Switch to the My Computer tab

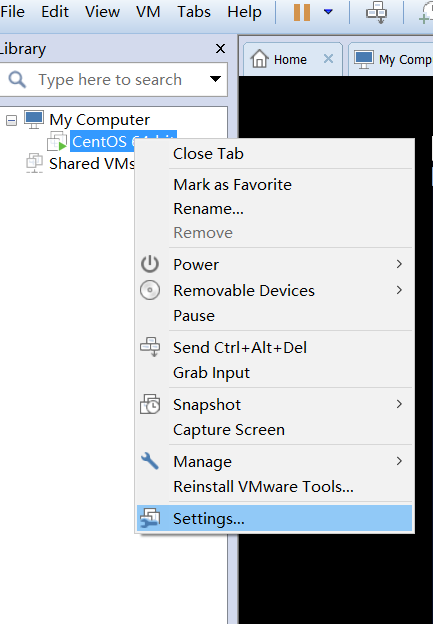point(392,59)
